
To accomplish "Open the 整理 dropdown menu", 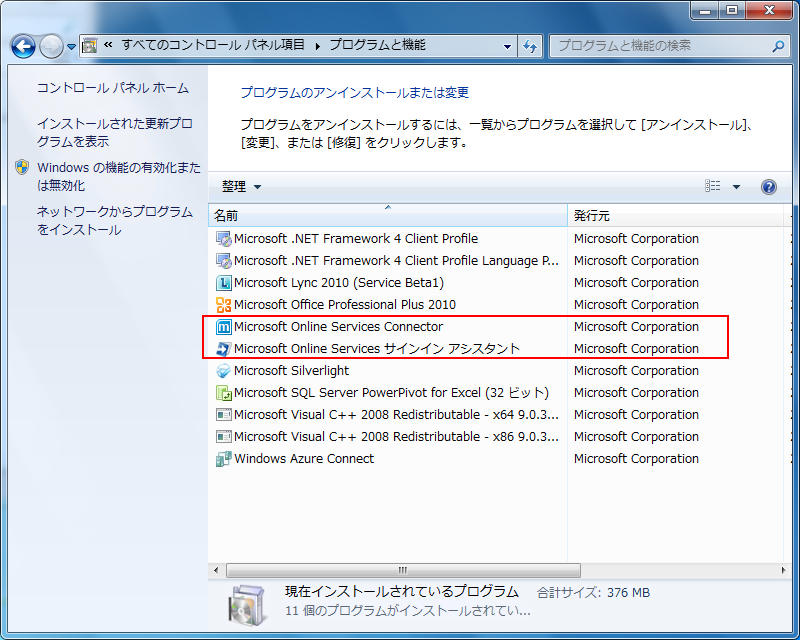I will click(241, 187).
